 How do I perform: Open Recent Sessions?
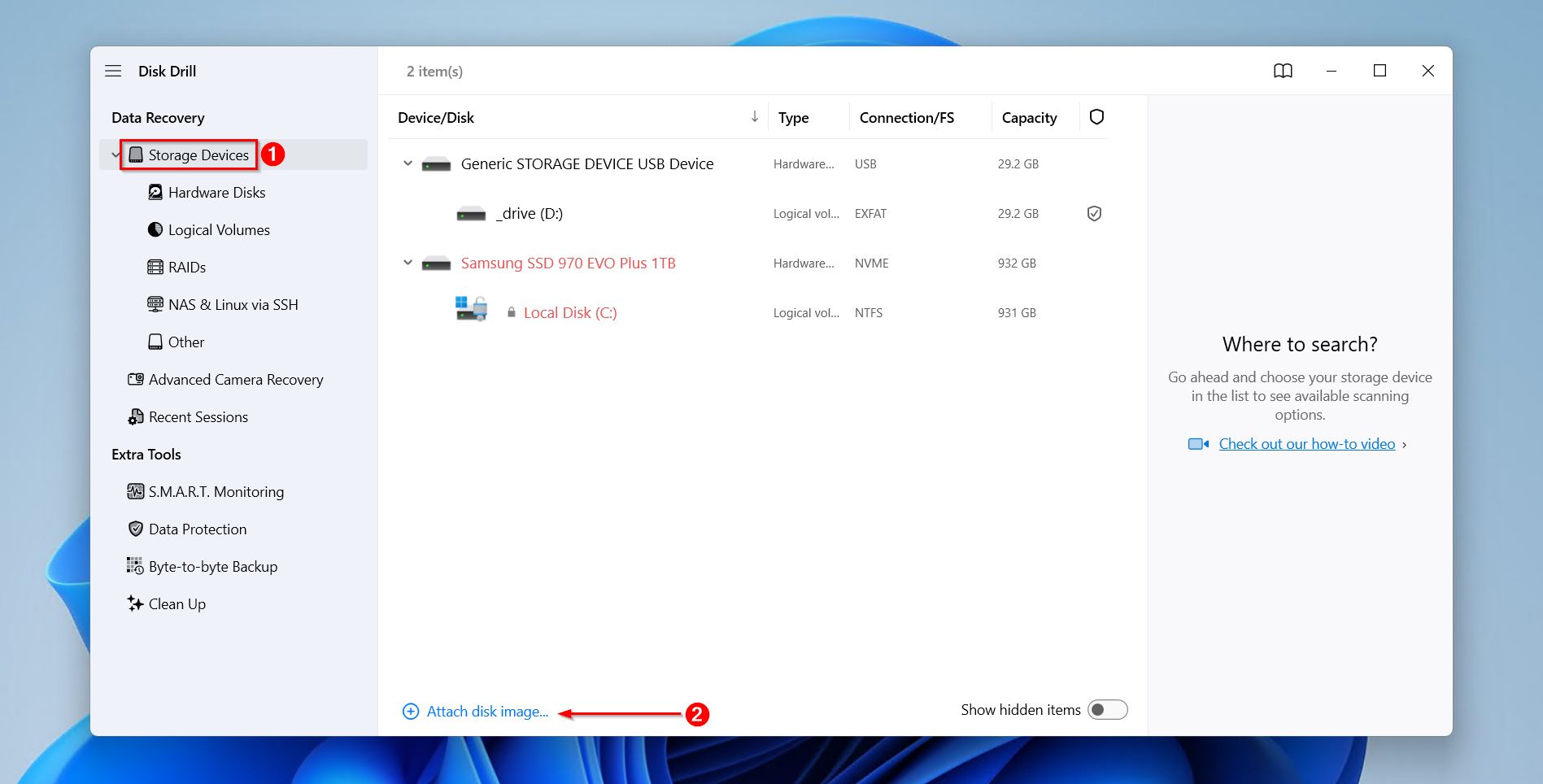click(x=198, y=416)
